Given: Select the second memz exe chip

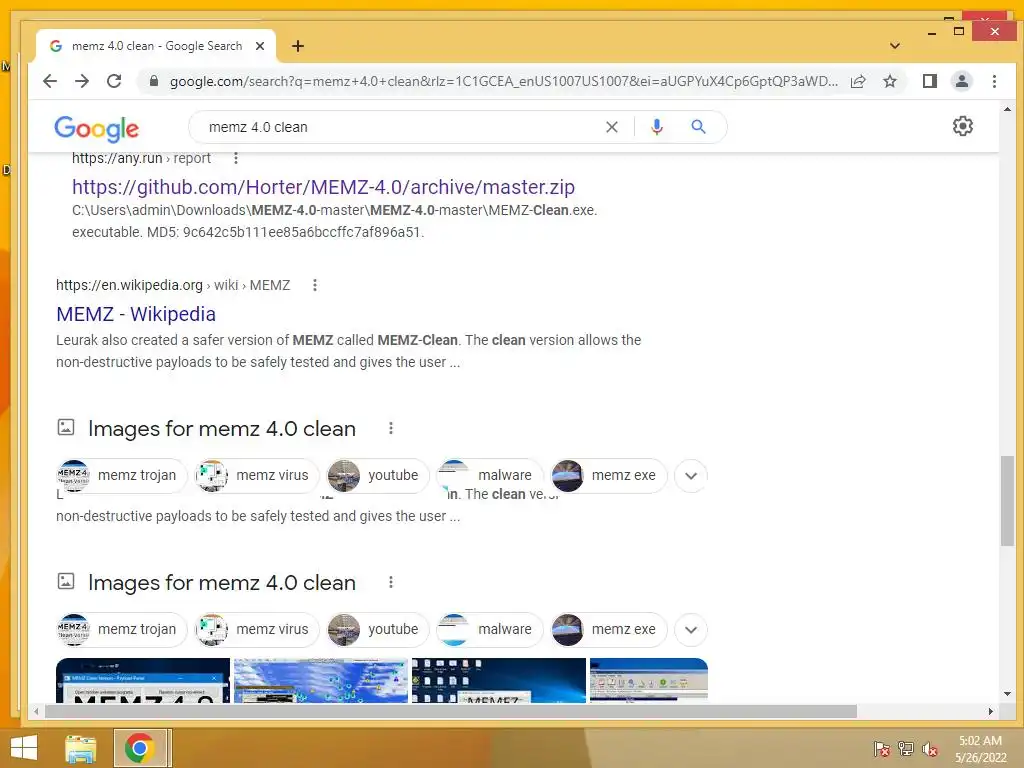Looking at the screenshot, I should coord(609,630).
